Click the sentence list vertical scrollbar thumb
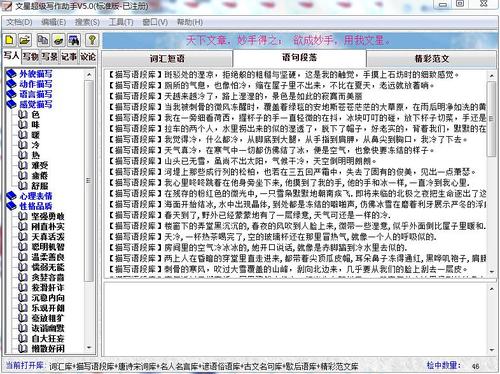Screen dimensions: 500x374 (x=491, y=118)
